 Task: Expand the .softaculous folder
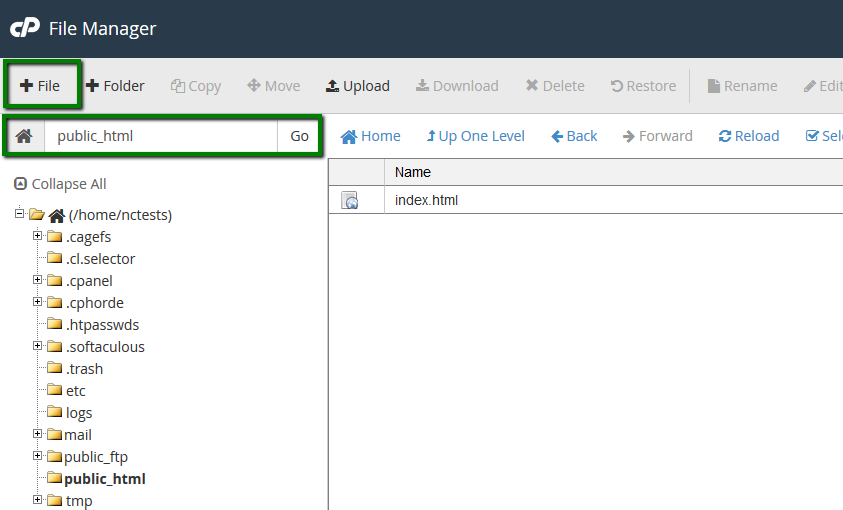click(38, 346)
